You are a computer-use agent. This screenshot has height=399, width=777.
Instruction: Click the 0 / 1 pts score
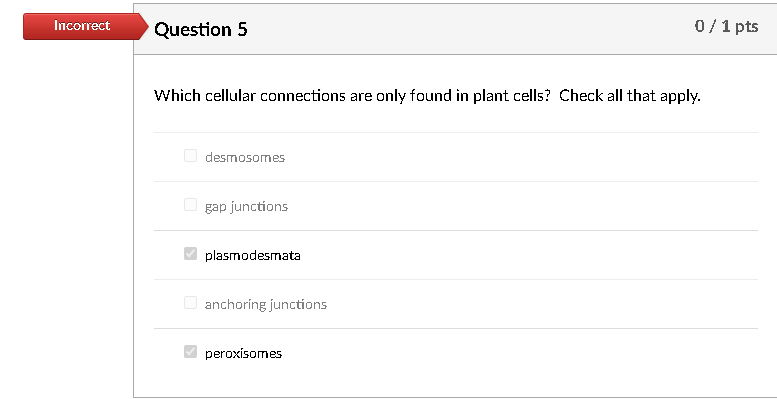click(726, 26)
